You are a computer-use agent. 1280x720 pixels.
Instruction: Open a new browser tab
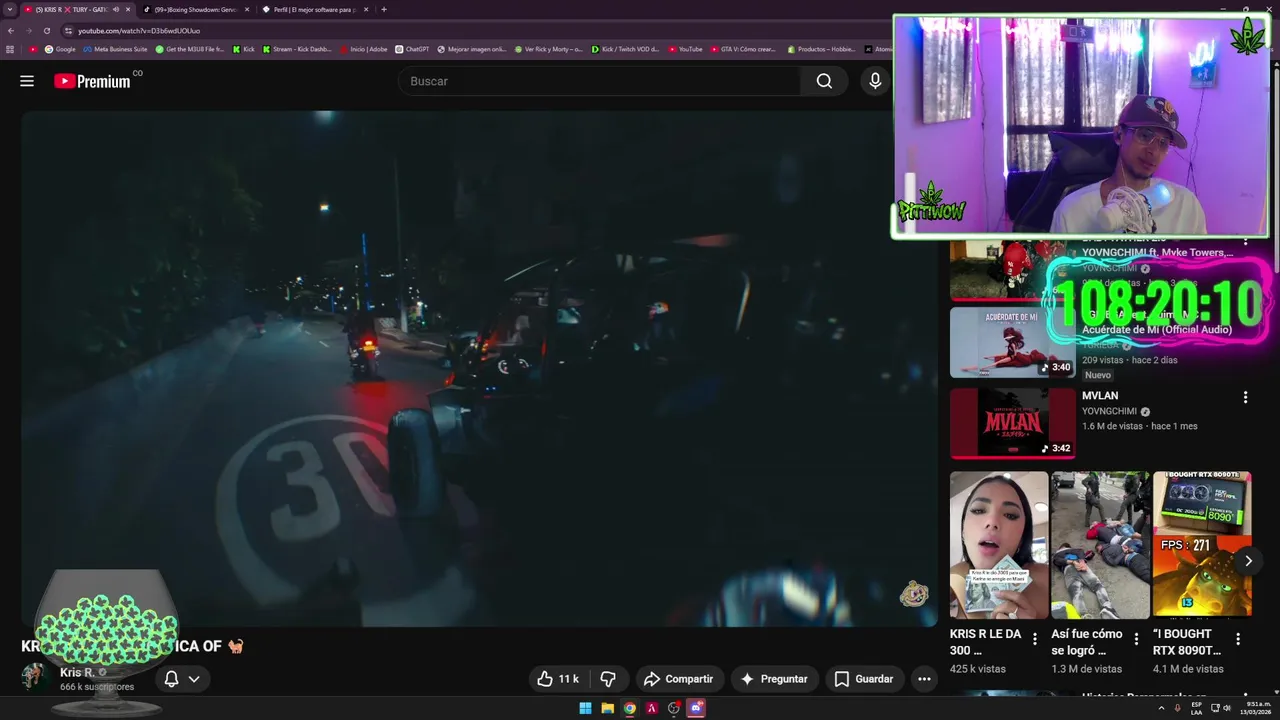click(384, 9)
